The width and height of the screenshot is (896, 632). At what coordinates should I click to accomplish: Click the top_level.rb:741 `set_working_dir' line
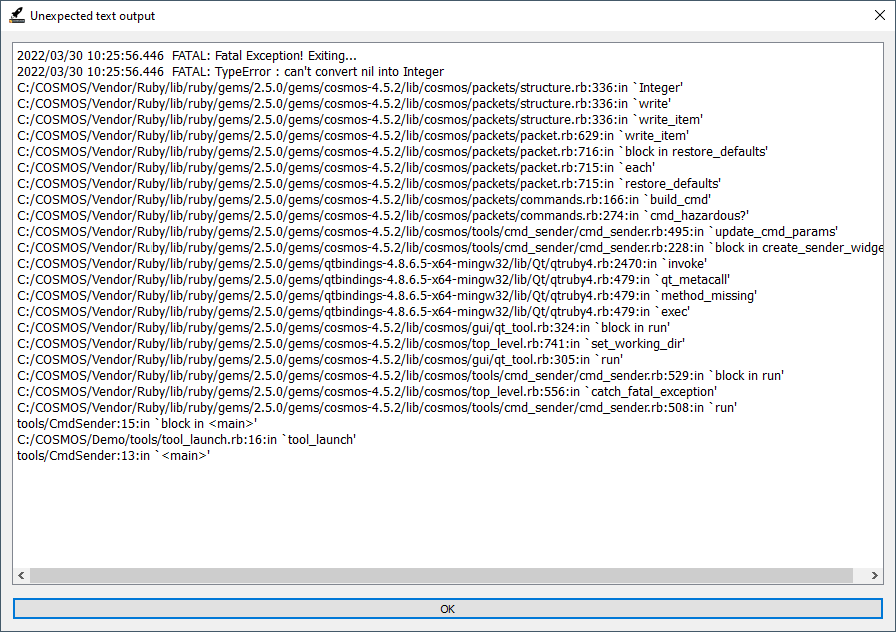tap(351, 343)
